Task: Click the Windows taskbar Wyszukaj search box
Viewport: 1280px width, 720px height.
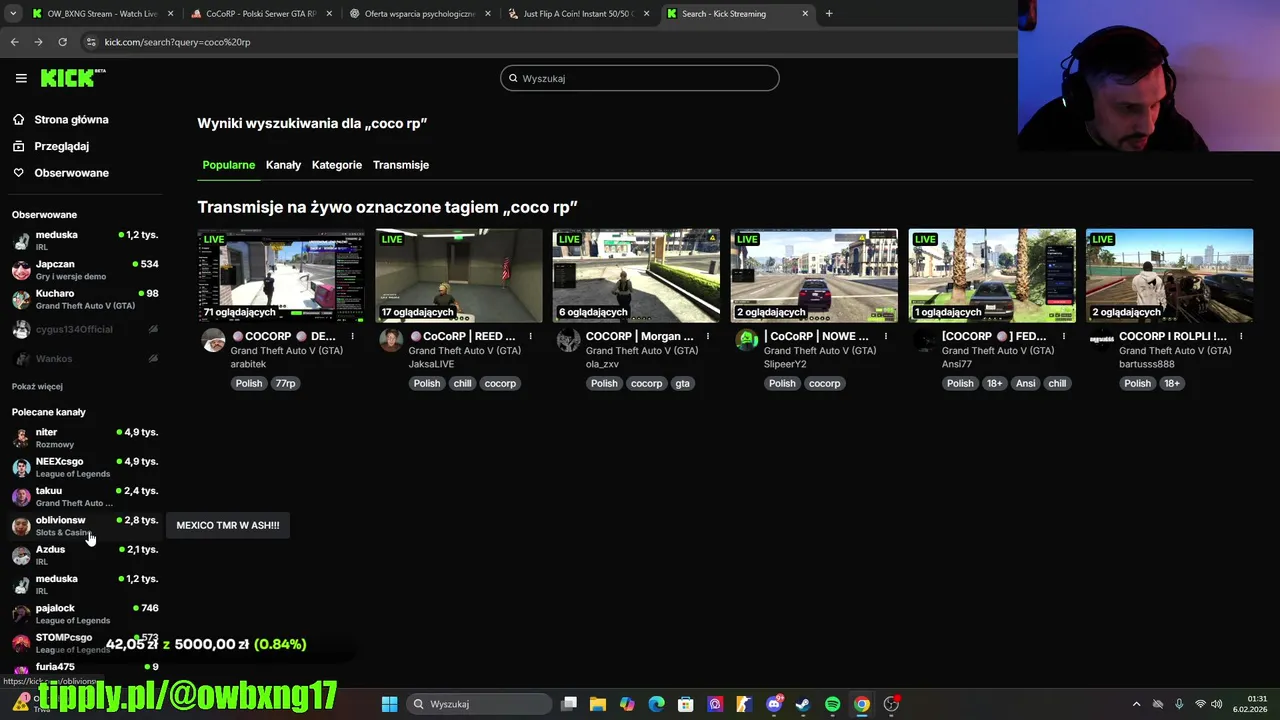Action: tap(480, 704)
